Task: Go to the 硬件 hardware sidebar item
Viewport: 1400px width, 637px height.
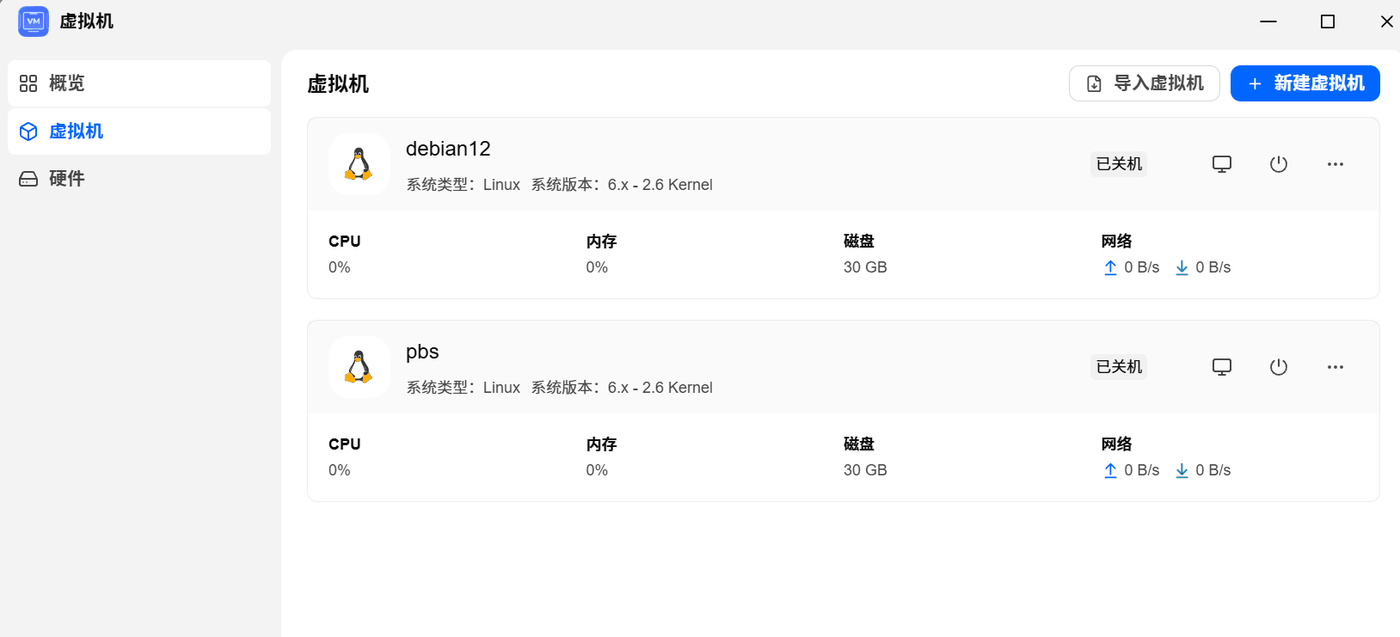Action: pyautogui.click(x=139, y=178)
